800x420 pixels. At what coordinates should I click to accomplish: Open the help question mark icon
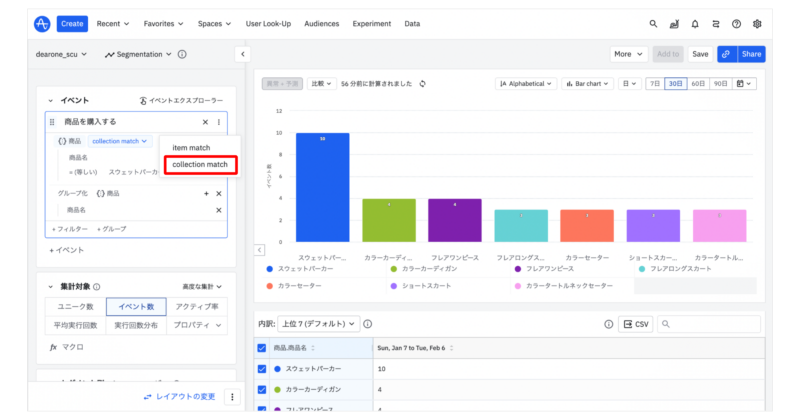pyautogui.click(x=736, y=23)
